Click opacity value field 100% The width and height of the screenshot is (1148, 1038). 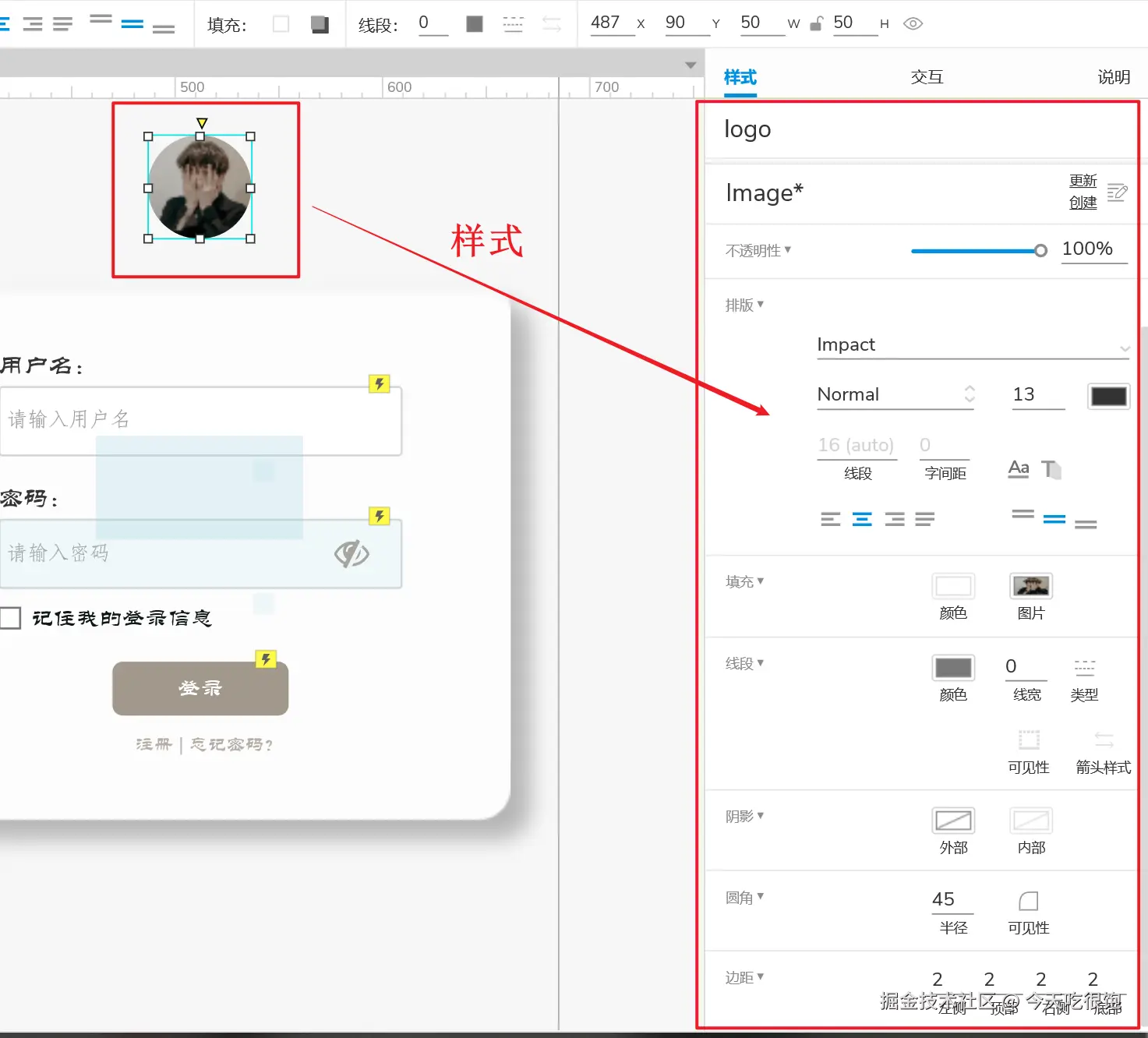(x=1094, y=249)
